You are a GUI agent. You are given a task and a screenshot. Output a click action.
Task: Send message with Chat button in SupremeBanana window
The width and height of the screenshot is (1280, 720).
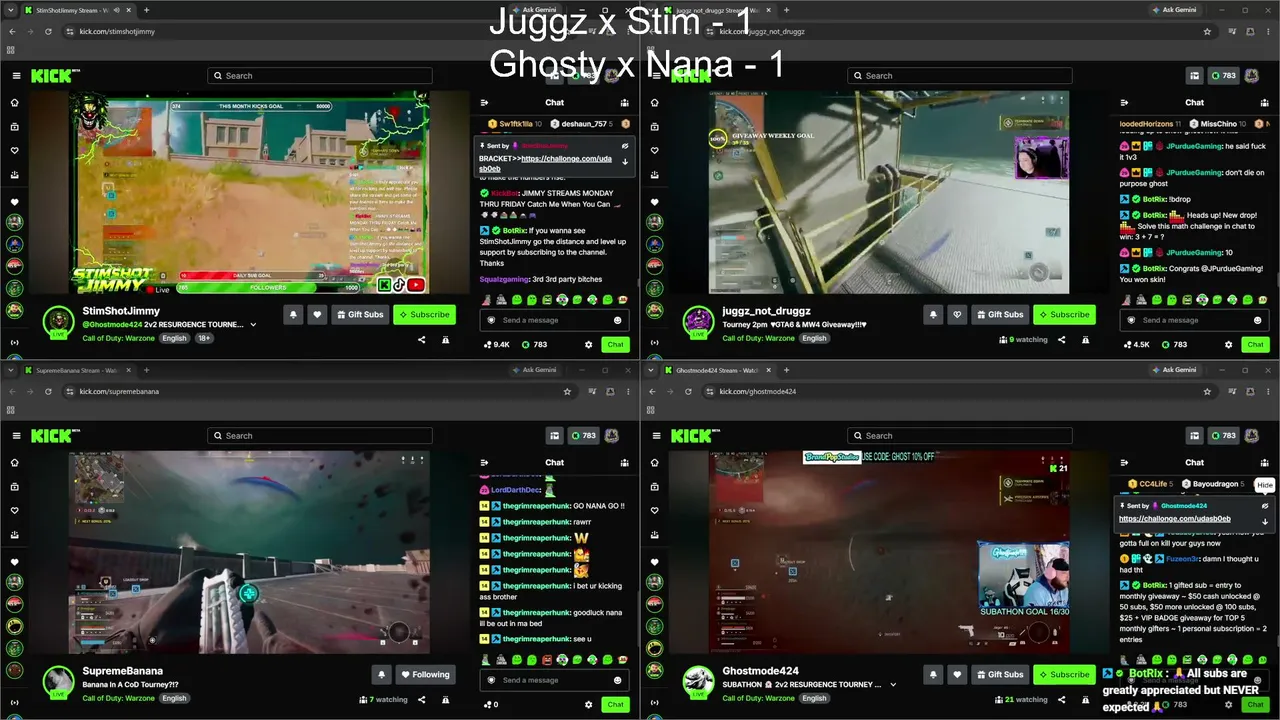click(x=615, y=704)
